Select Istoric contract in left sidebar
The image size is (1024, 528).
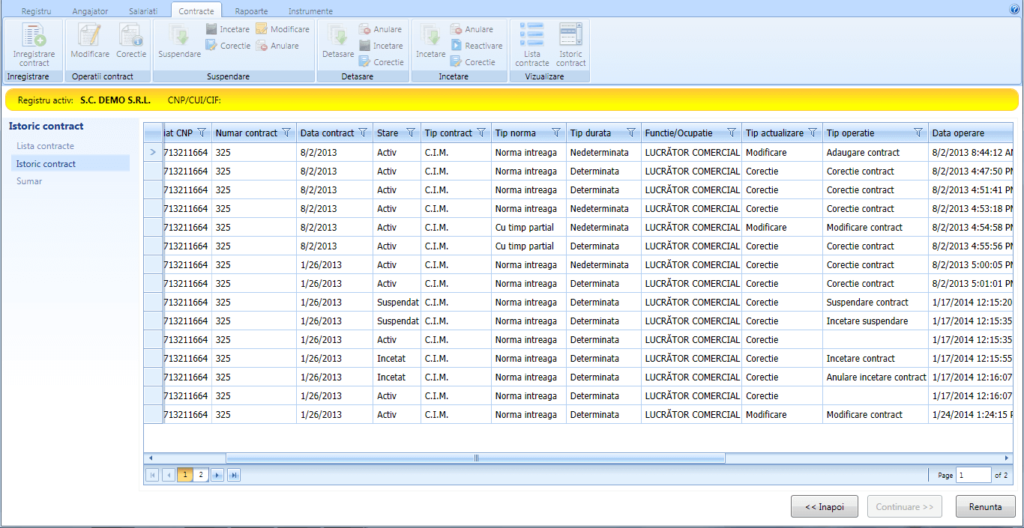pyautogui.click(x=69, y=163)
